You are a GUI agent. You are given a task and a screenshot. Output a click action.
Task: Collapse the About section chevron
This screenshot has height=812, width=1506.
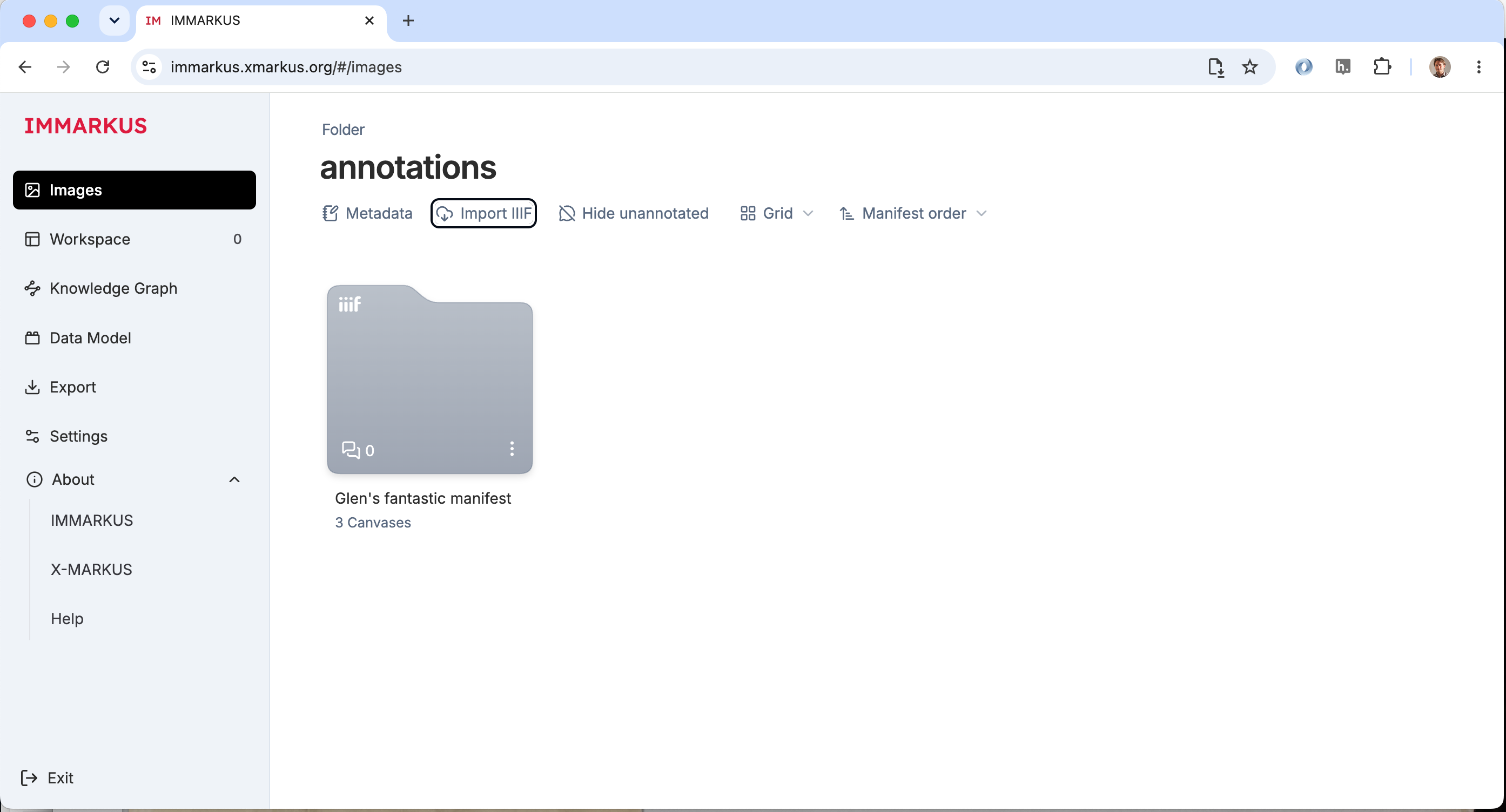[x=234, y=479]
